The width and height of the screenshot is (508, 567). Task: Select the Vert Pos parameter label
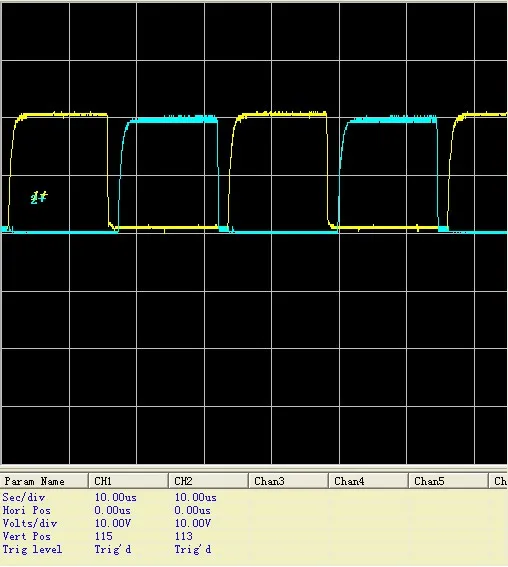[x=26, y=537]
